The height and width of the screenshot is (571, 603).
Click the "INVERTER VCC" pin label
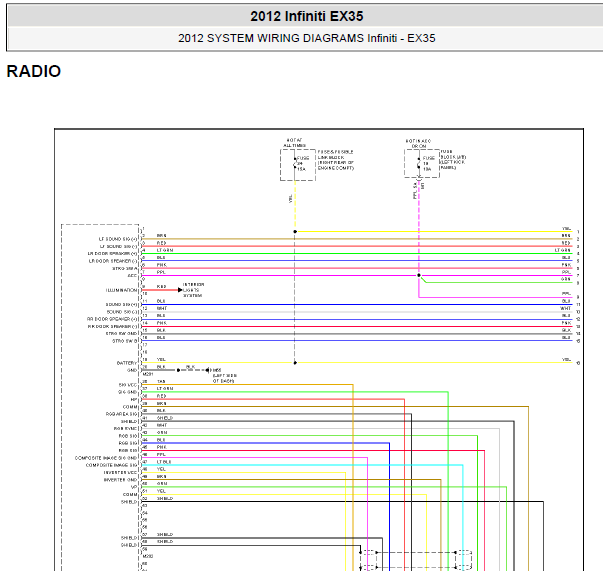tap(120, 473)
